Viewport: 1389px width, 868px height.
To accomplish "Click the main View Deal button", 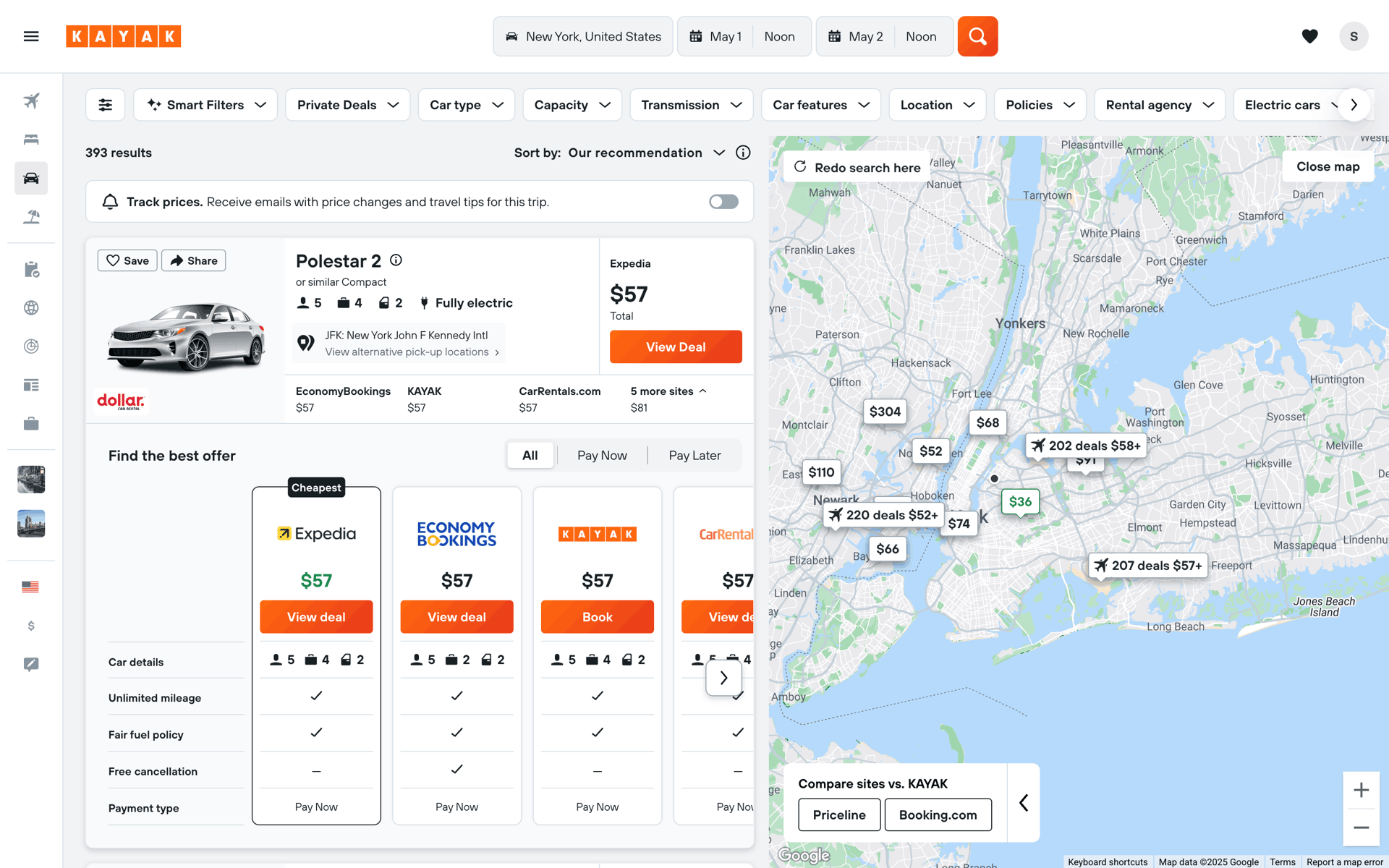I will (676, 347).
